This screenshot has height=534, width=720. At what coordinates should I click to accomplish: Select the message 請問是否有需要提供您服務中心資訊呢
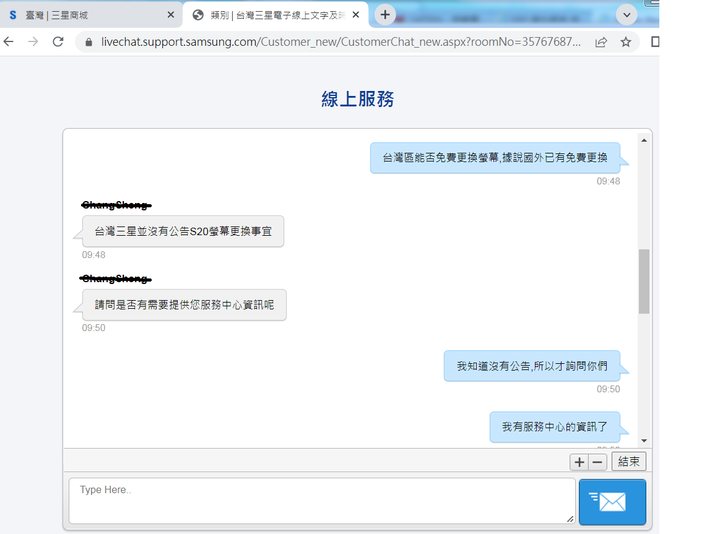[184, 305]
